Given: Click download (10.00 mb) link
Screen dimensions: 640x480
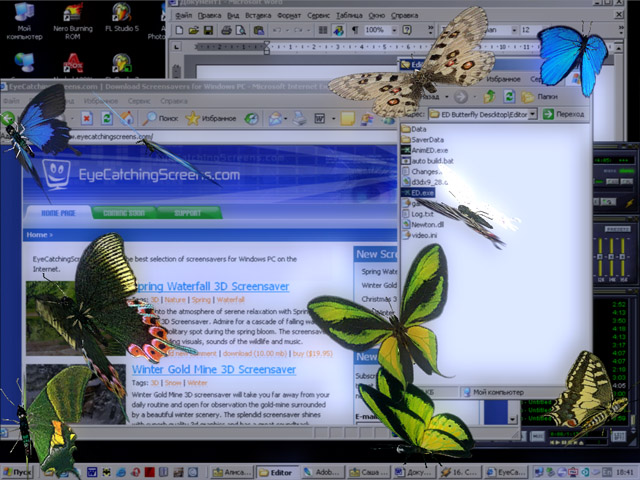Looking at the screenshot, I should pyautogui.click(x=255, y=353).
